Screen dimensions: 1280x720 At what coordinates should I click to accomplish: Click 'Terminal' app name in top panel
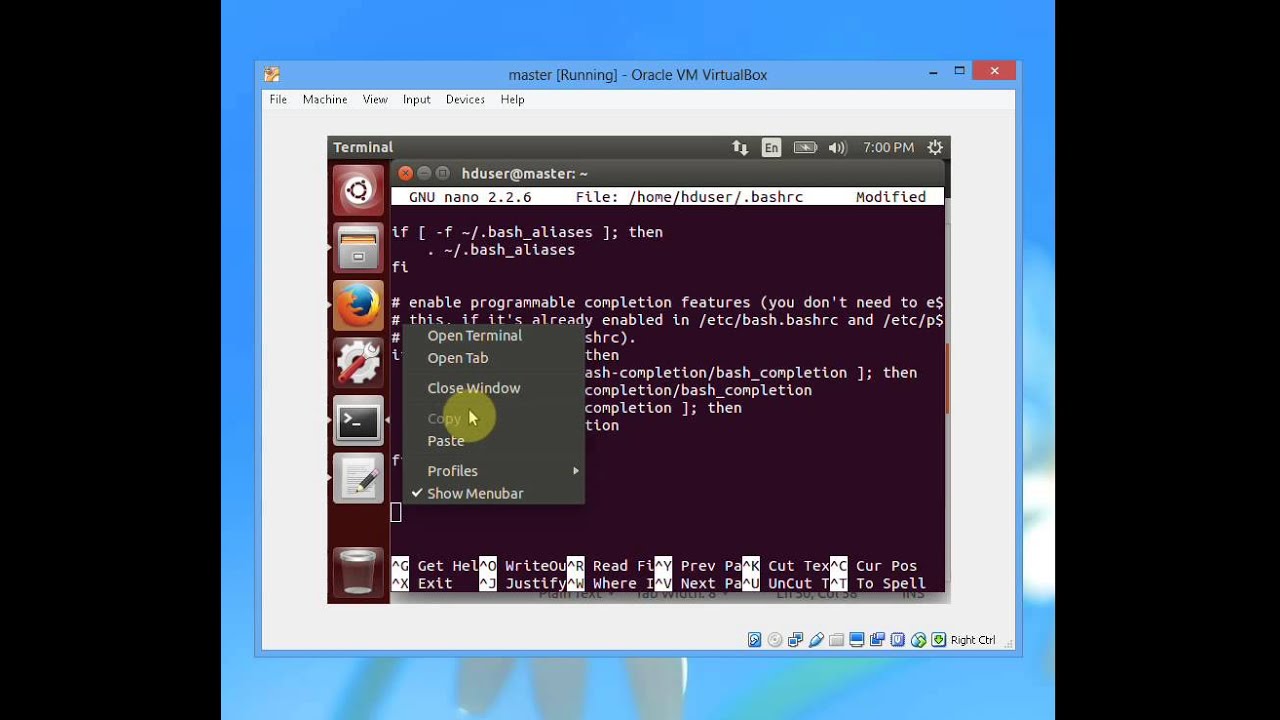tap(363, 147)
